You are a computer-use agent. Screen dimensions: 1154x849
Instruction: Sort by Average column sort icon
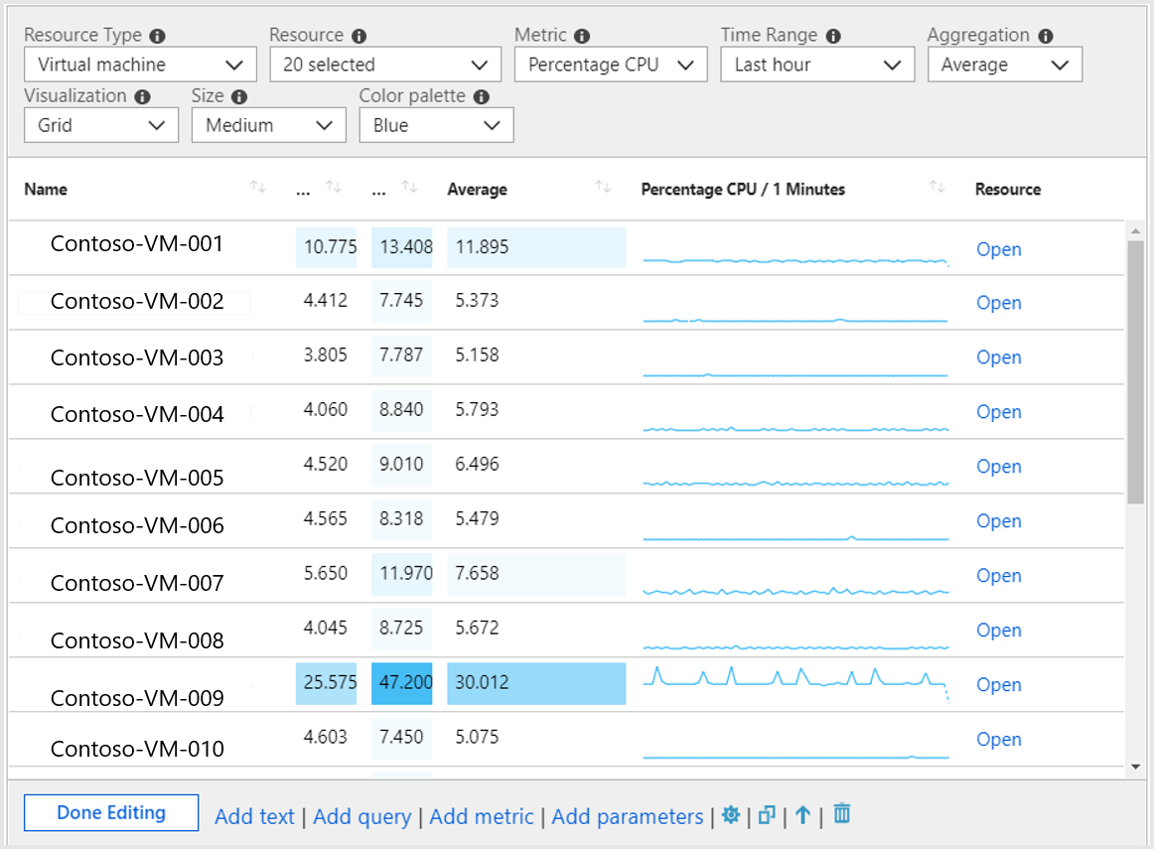pos(603,188)
